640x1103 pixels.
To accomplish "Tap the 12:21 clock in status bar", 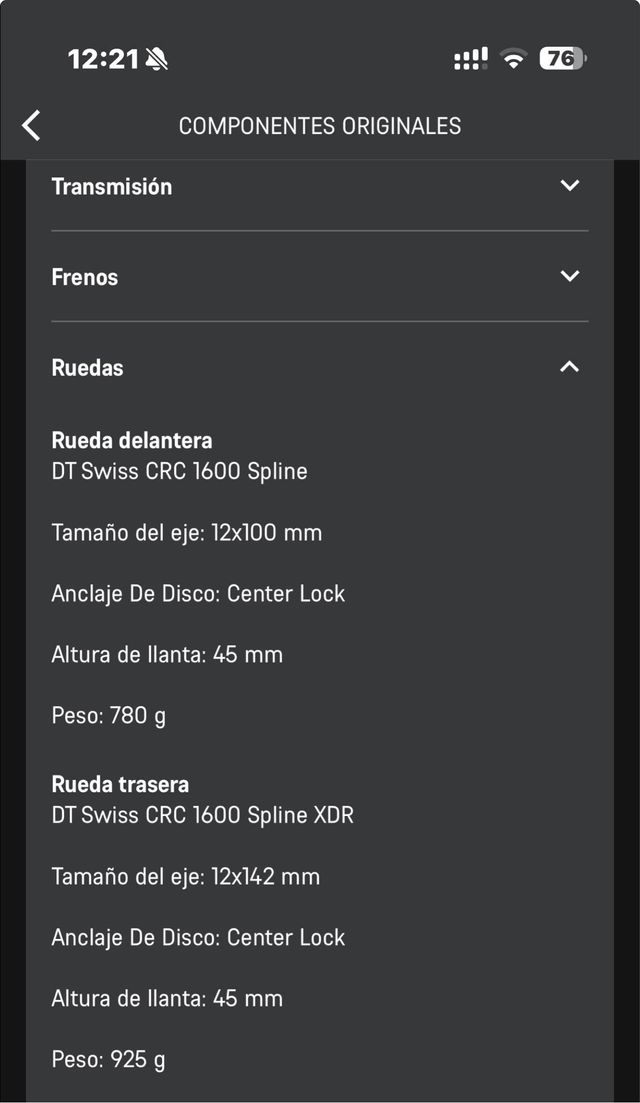I will point(103,60).
